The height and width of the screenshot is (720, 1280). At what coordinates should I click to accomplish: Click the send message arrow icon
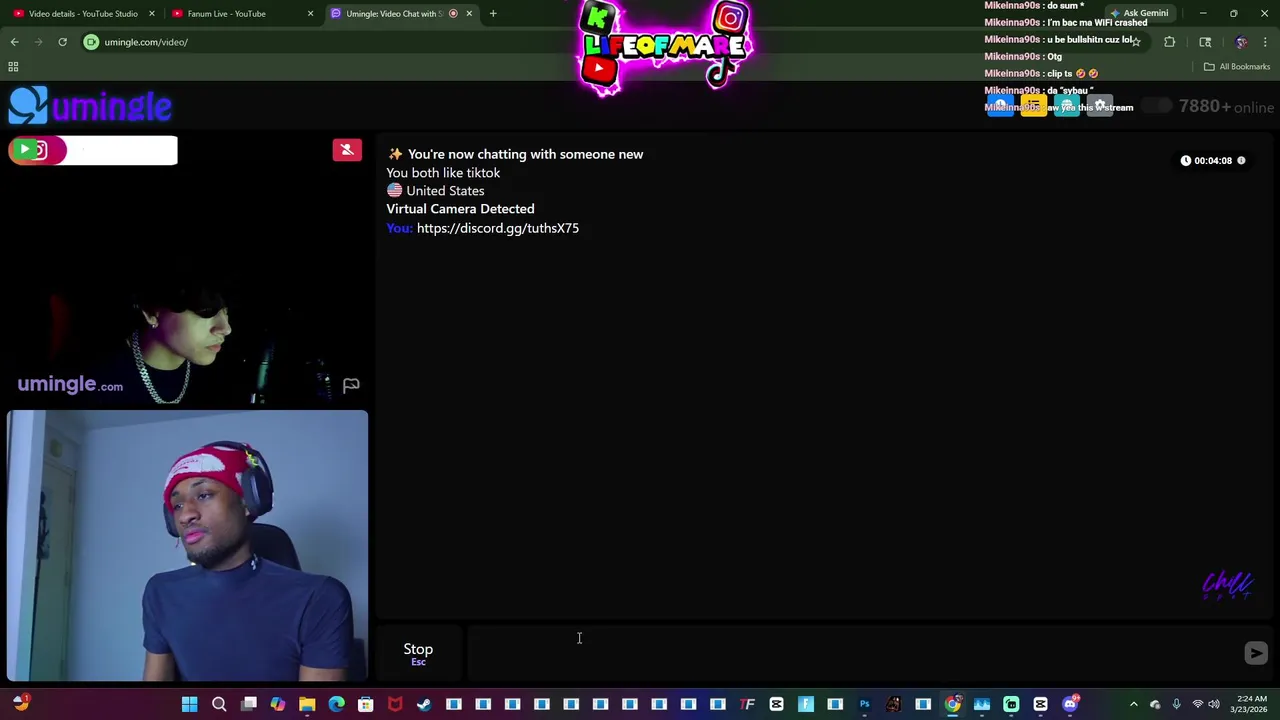[x=1256, y=653]
